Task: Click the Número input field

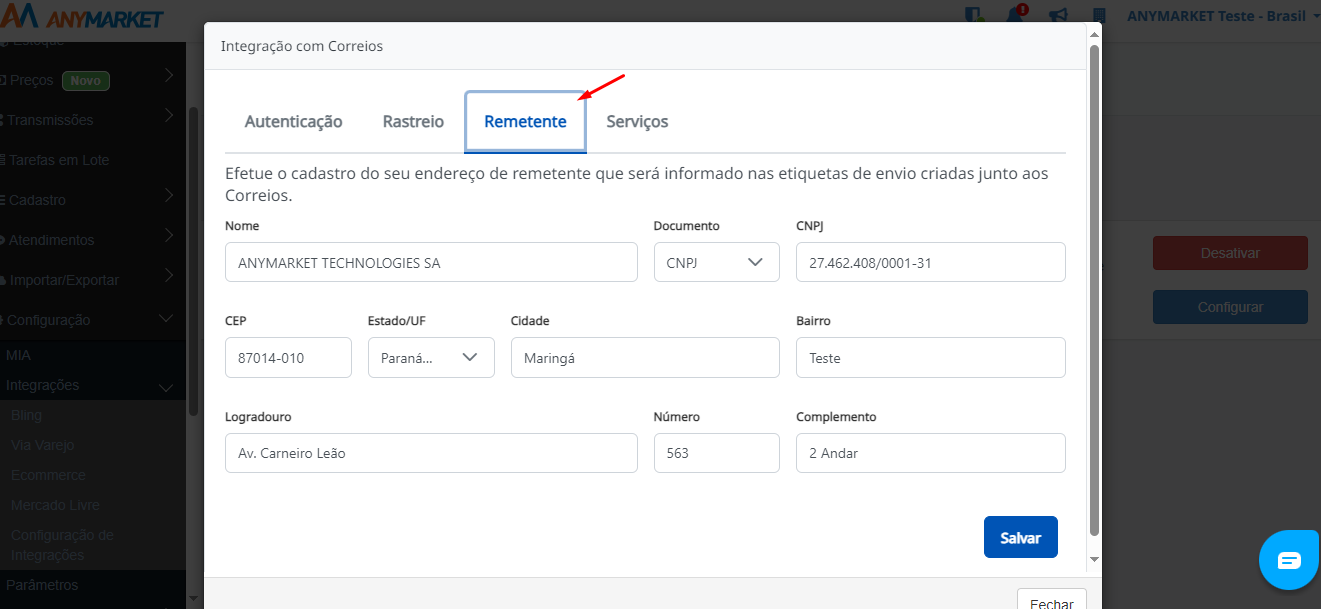Action: click(716, 453)
